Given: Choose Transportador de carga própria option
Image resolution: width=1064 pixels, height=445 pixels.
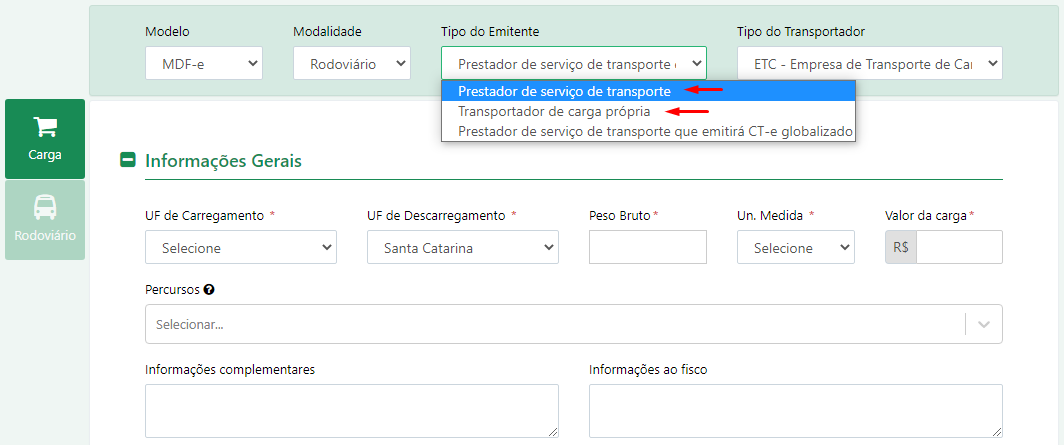Looking at the screenshot, I should (648, 111).
